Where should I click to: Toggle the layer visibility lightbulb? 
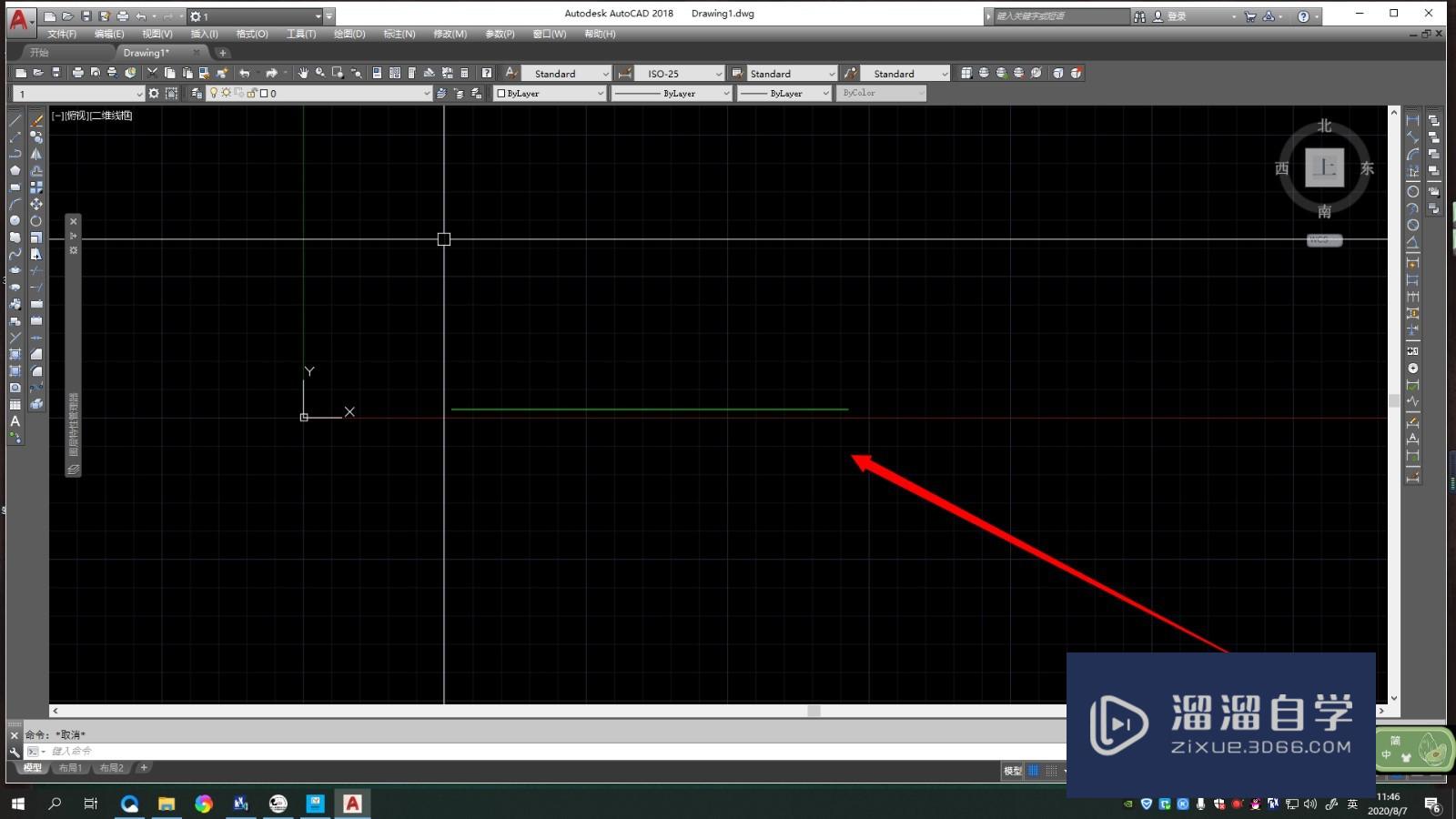tap(214, 92)
